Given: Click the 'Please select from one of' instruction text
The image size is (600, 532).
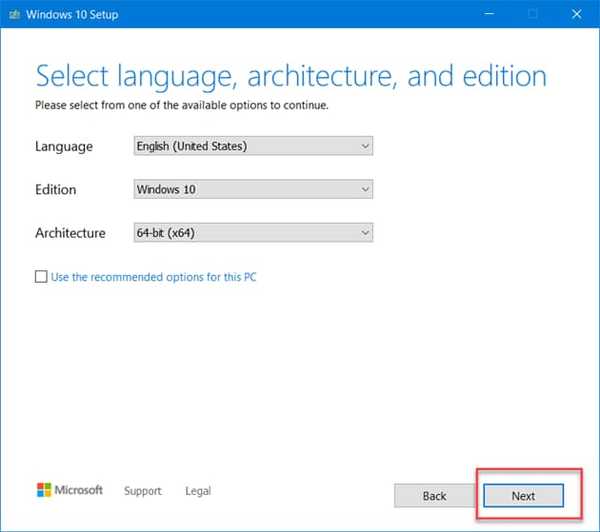Looking at the screenshot, I should click(182, 105).
